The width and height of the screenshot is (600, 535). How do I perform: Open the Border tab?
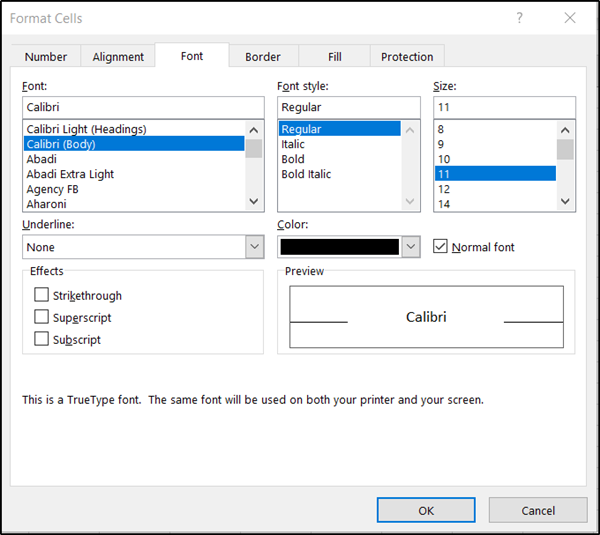pyautogui.click(x=263, y=57)
